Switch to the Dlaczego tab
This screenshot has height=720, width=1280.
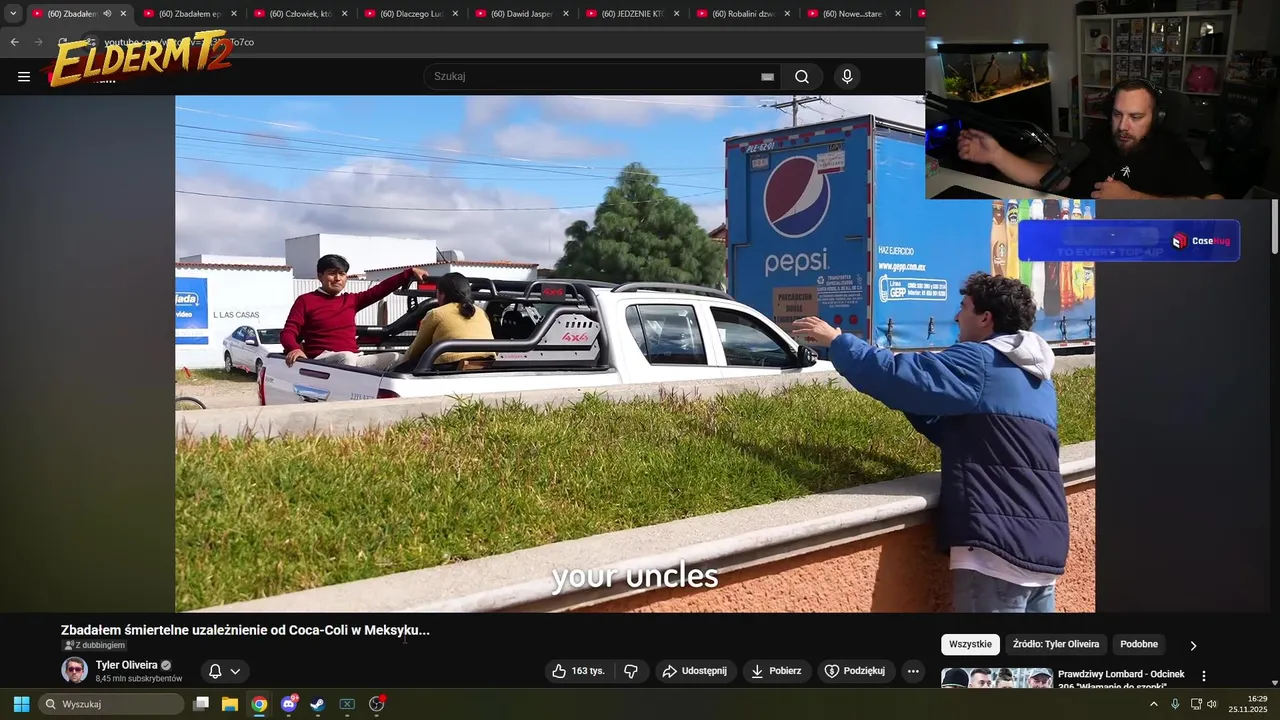pos(410,14)
